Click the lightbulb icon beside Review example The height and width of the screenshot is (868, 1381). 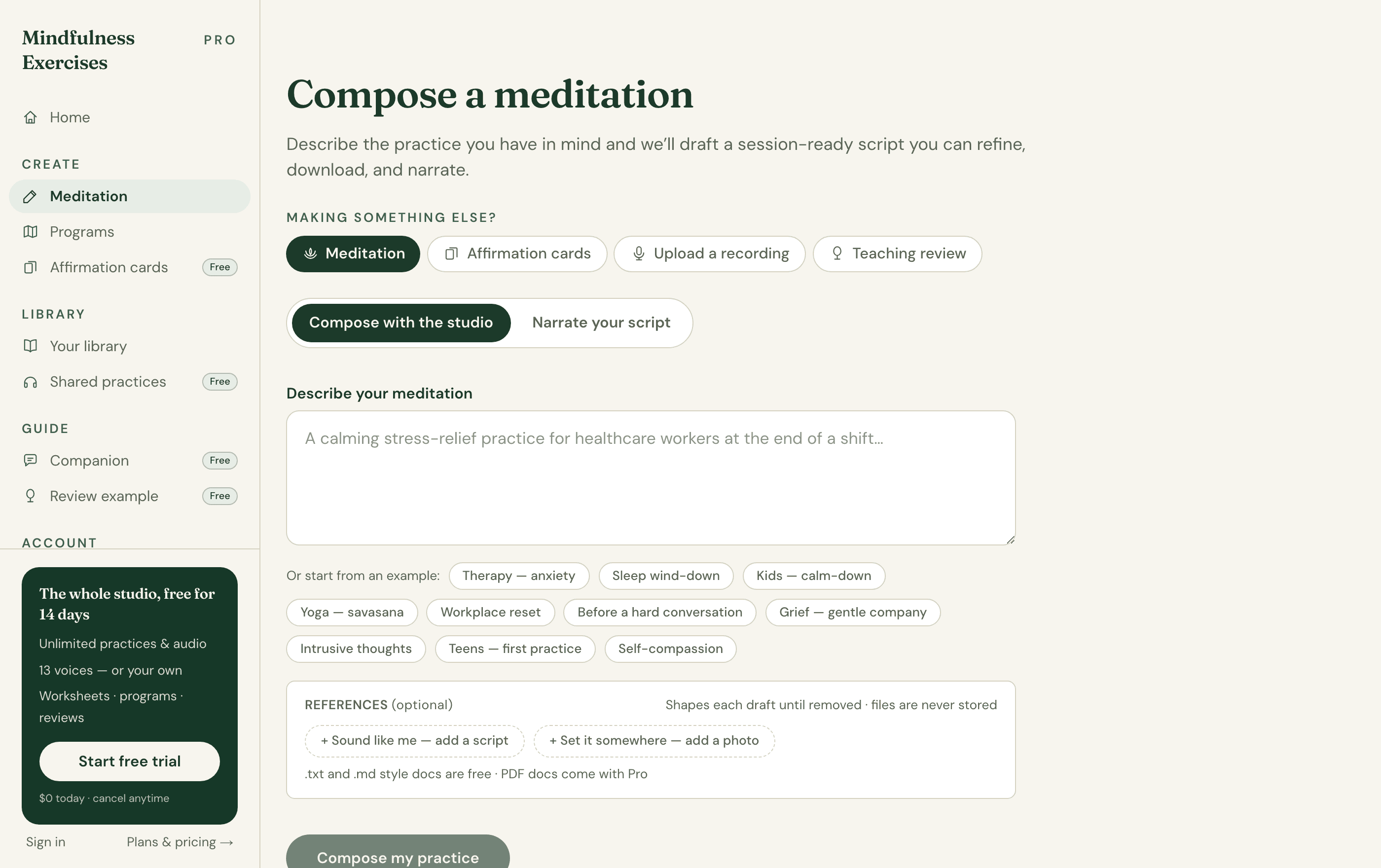[31, 496]
